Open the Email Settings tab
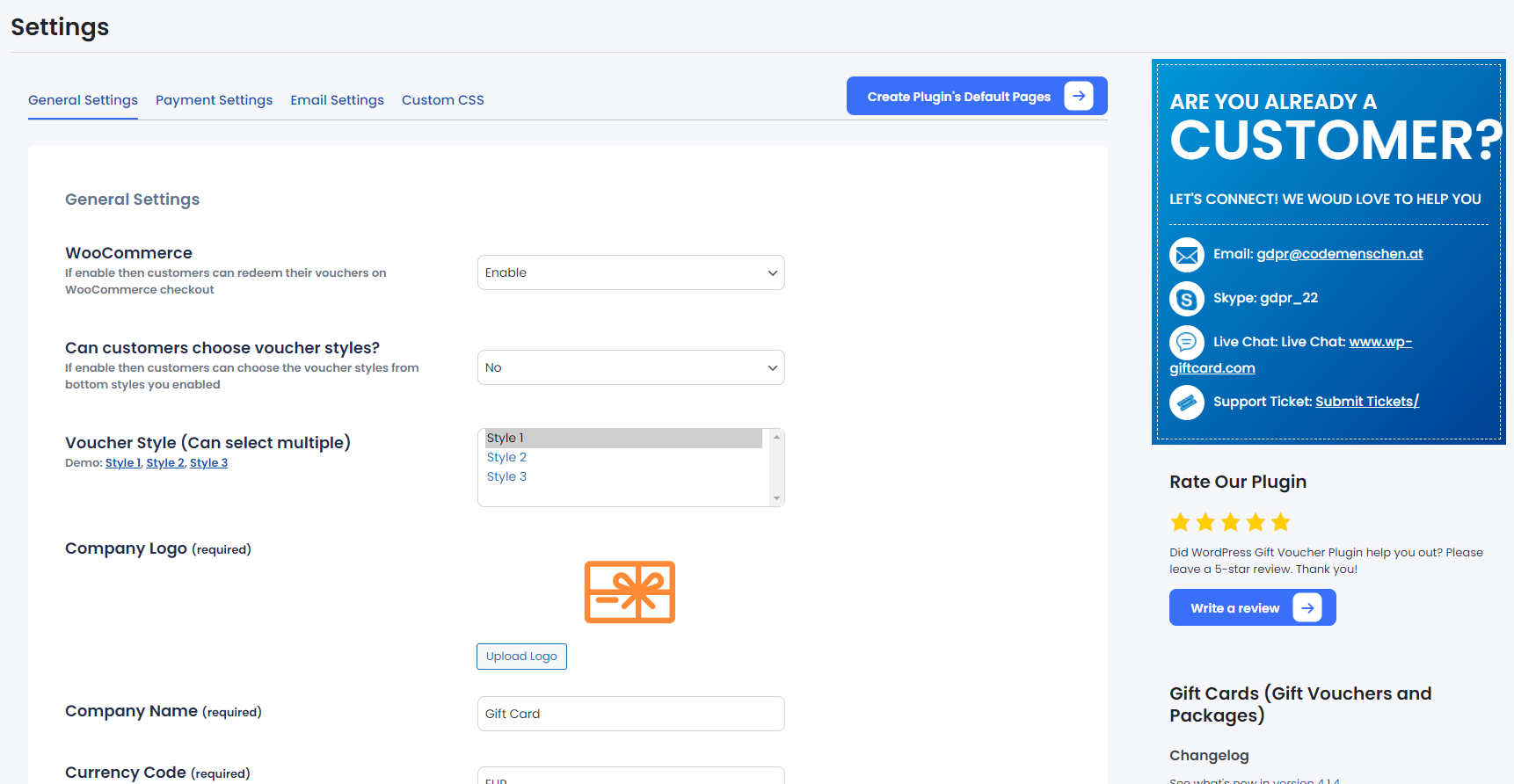 [337, 100]
